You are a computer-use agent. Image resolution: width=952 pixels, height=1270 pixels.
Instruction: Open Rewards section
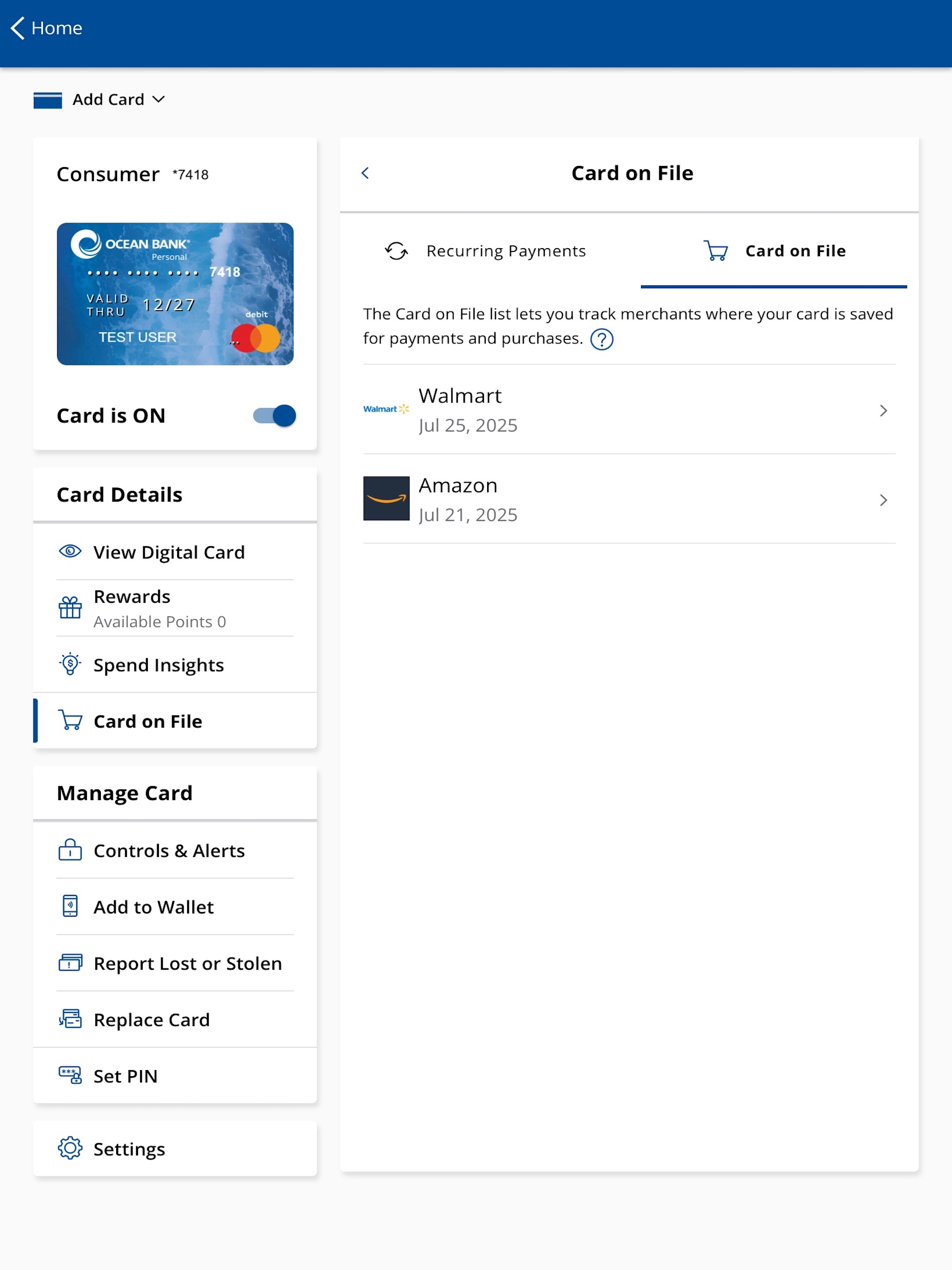click(x=175, y=608)
